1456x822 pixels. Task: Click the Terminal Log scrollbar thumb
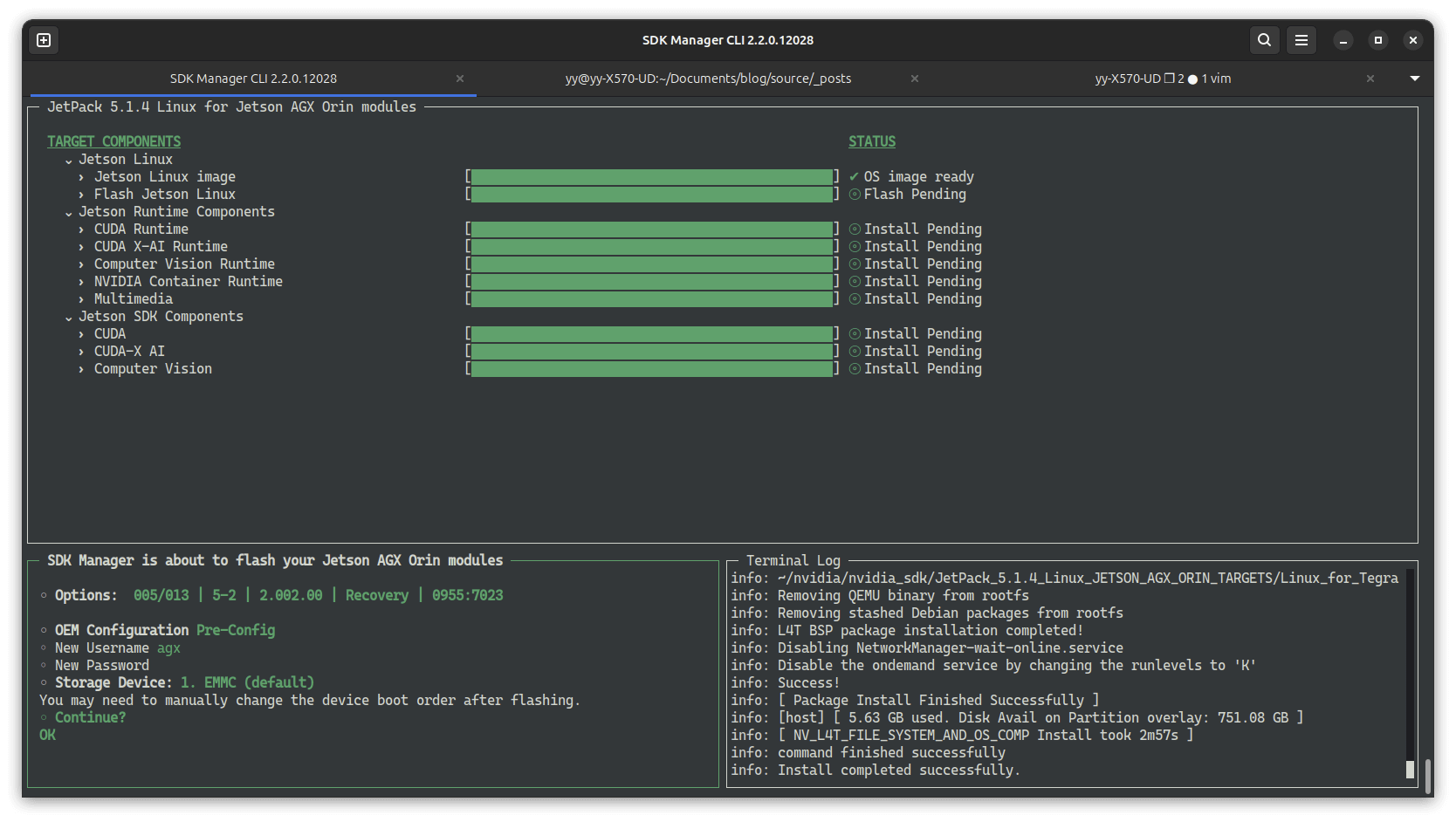(x=1410, y=769)
